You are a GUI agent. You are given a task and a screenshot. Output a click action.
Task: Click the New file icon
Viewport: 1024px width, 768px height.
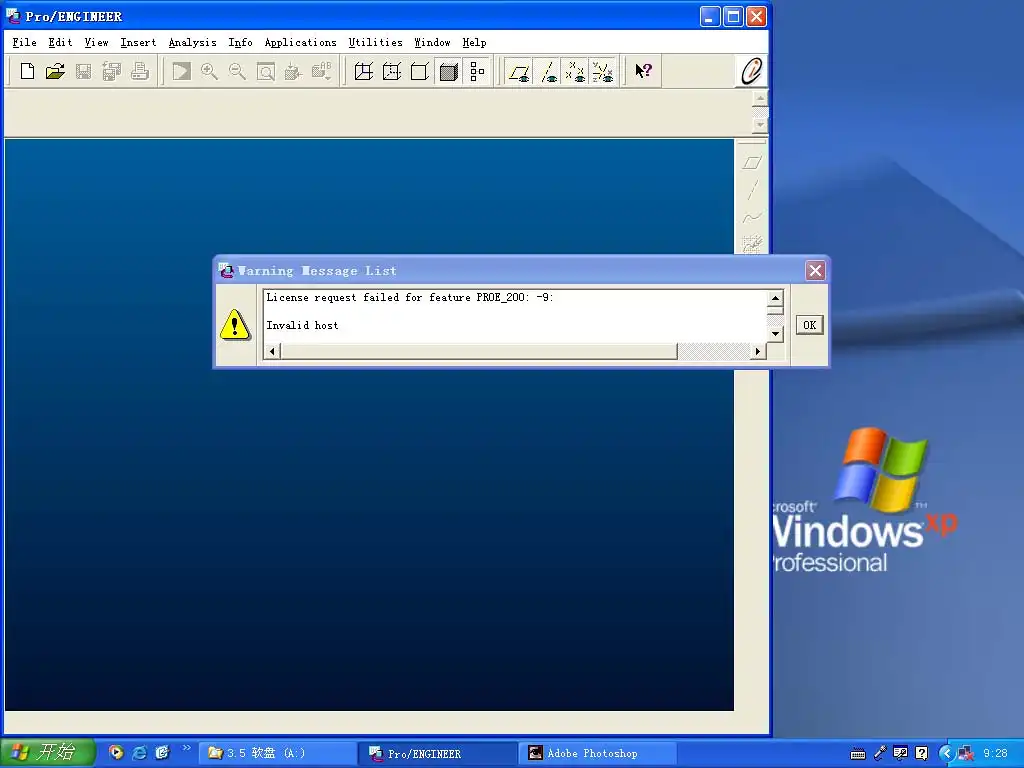click(x=27, y=71)
